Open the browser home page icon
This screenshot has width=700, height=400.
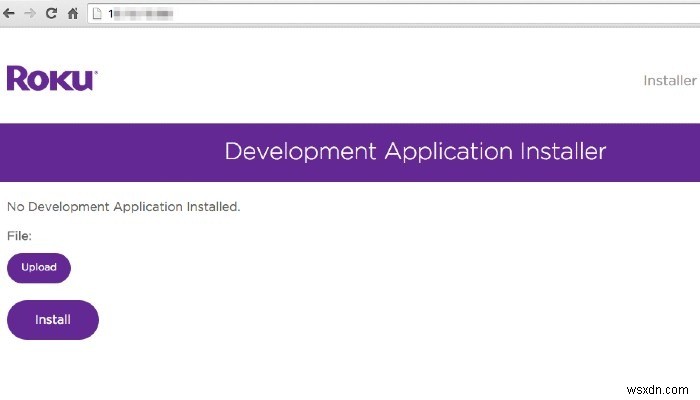tap(73, 13)
